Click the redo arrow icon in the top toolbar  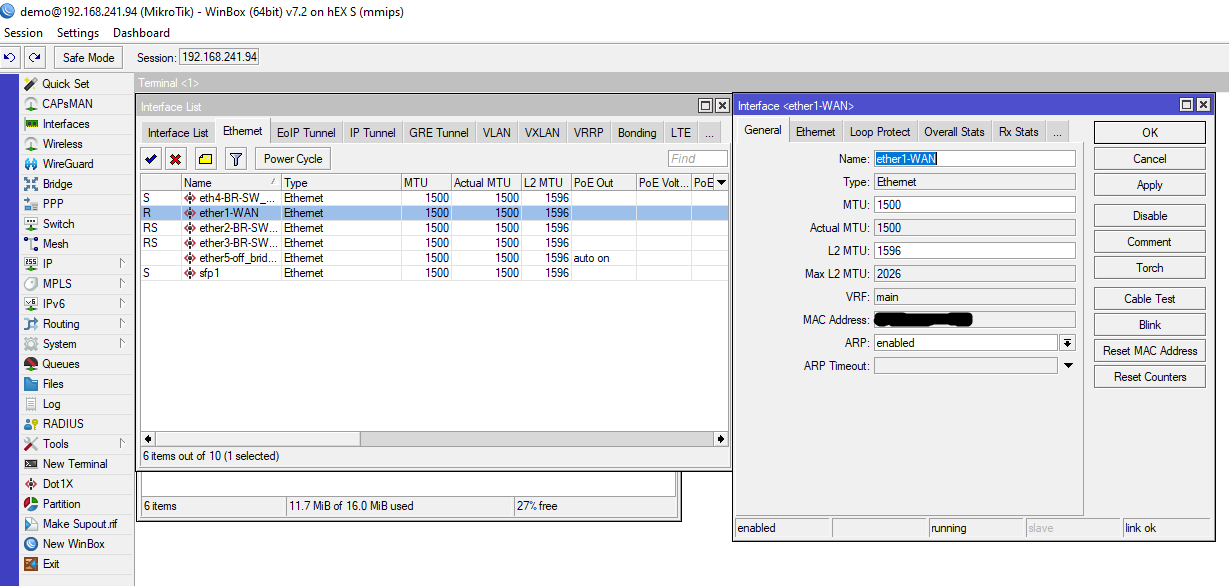[33, 57]
